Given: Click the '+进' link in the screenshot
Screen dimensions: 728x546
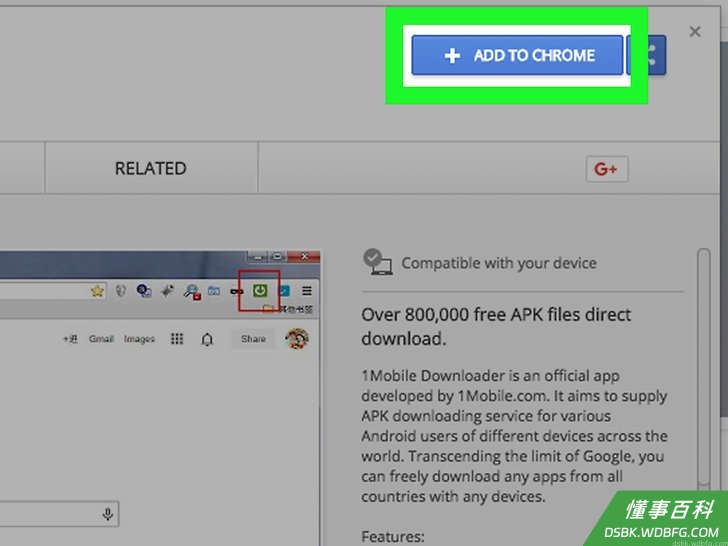Looking at the screenshot, I should 70,339.
